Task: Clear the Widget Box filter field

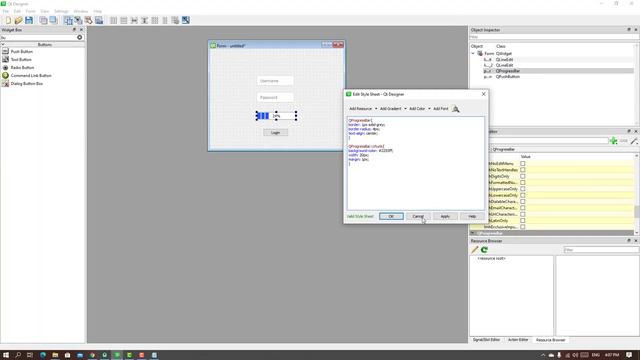Action: (x=80, y=37)
